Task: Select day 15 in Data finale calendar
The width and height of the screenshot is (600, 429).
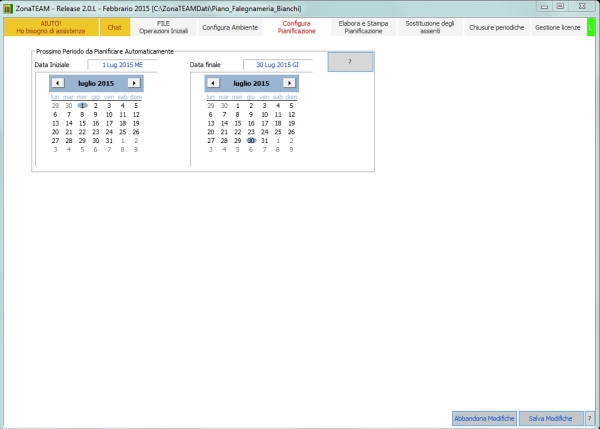Action: (x=238, y=123)
